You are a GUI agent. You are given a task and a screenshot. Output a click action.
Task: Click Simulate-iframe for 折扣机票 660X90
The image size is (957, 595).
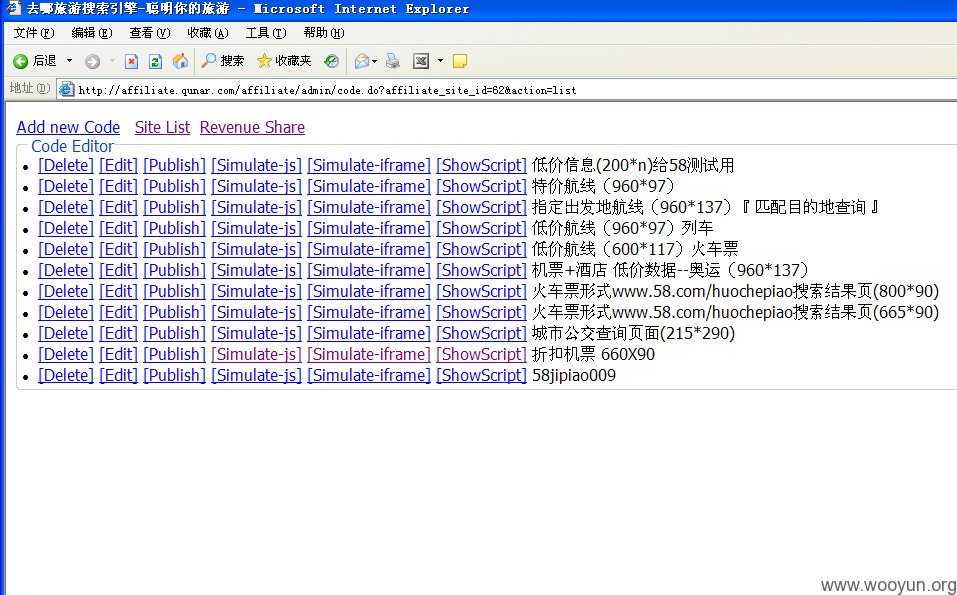(x=369, y=354)
